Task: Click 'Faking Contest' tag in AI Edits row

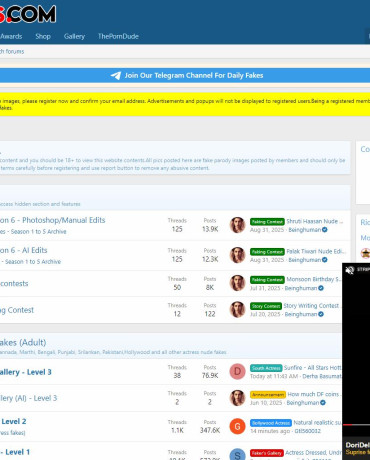Action: [267, 252]
